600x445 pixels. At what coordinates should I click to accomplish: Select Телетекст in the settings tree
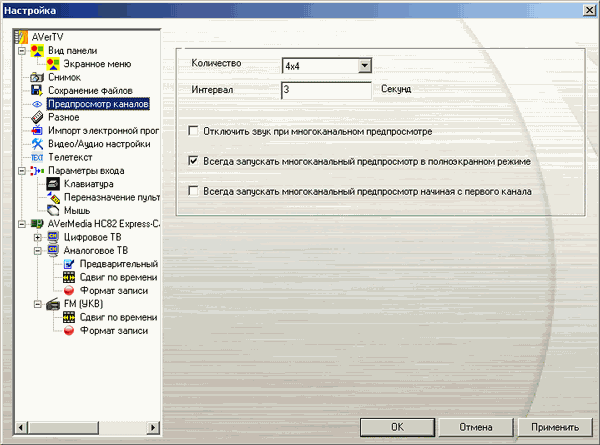(x=72, y=157)
